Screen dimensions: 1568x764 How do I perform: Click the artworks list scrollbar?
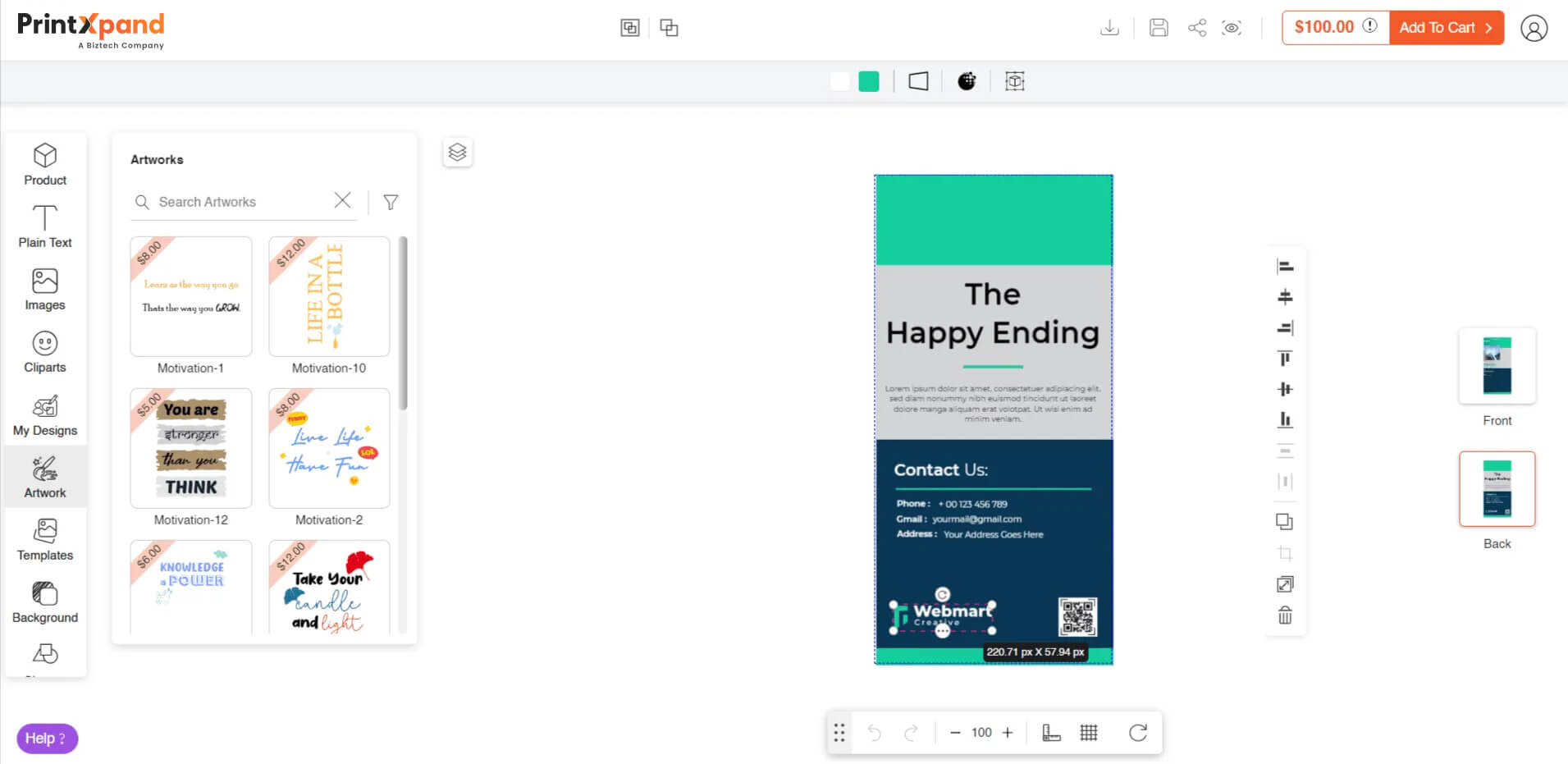[x=403, y=323]
